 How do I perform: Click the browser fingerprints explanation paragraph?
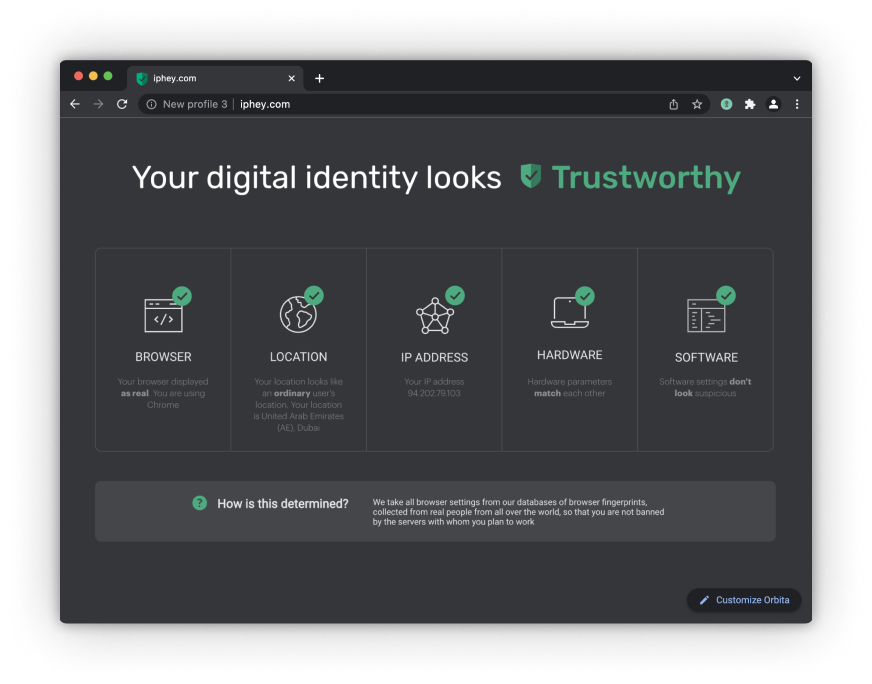pos(518,512)
